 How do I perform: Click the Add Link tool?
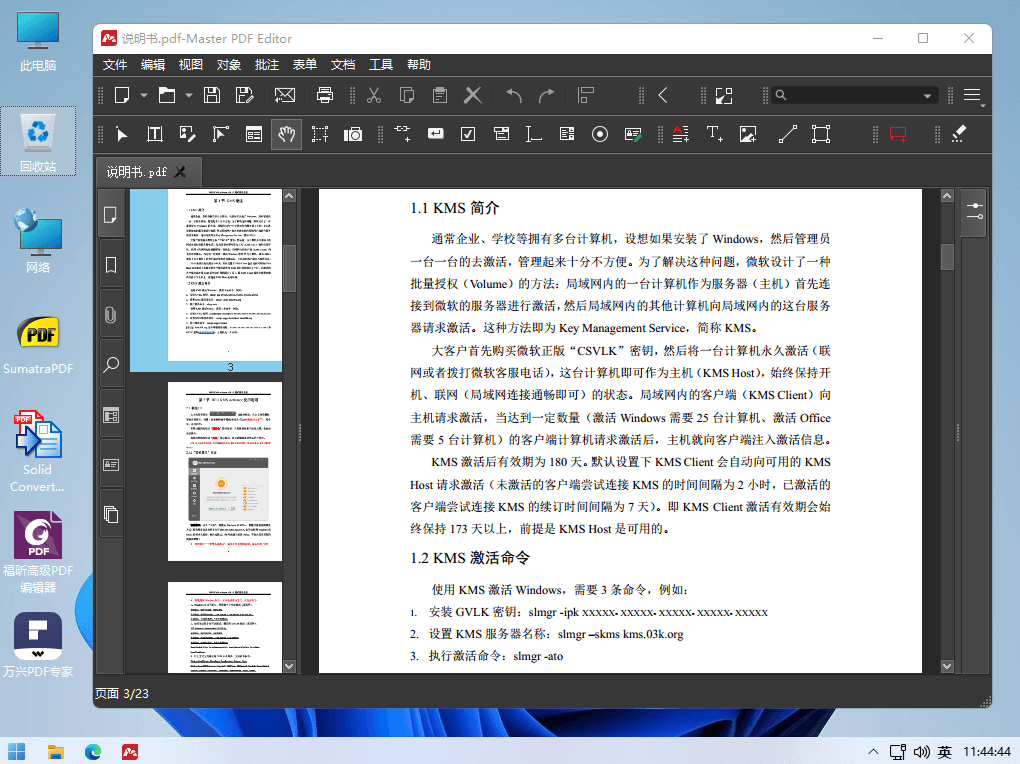point(403,133)
